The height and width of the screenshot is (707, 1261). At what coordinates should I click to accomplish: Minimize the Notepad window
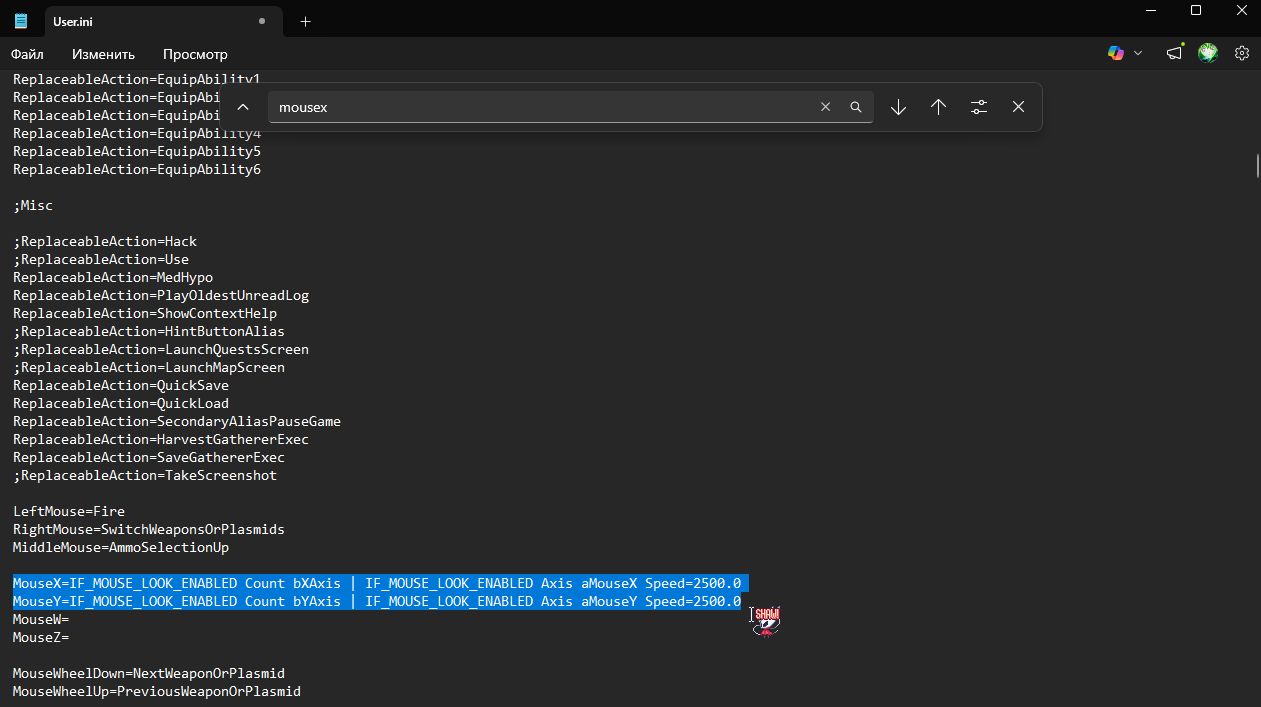tap(1149, 10)
